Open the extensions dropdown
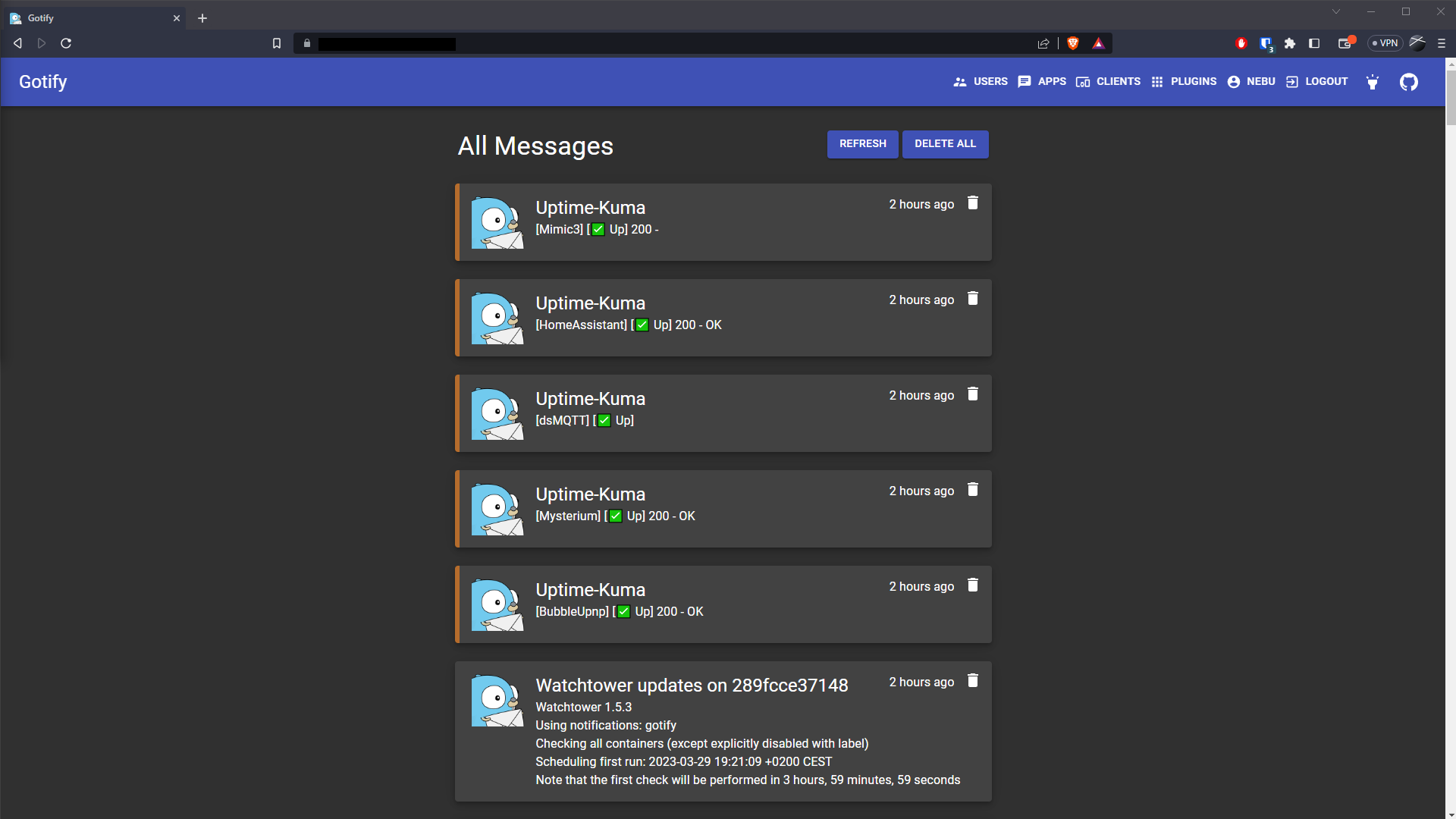The width and height of the screenshot is (1456, 819). [x=1289, y=43]
